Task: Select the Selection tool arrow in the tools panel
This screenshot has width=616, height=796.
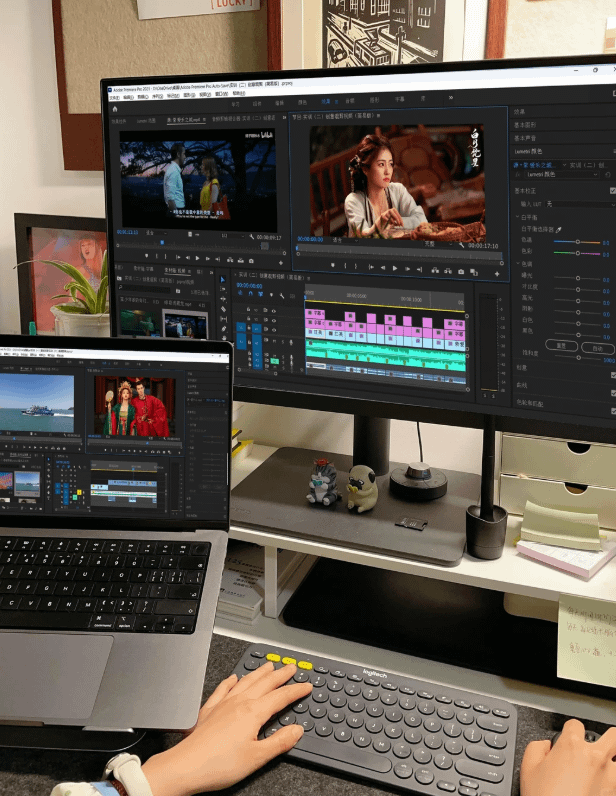Action: (x=222, y=280)
